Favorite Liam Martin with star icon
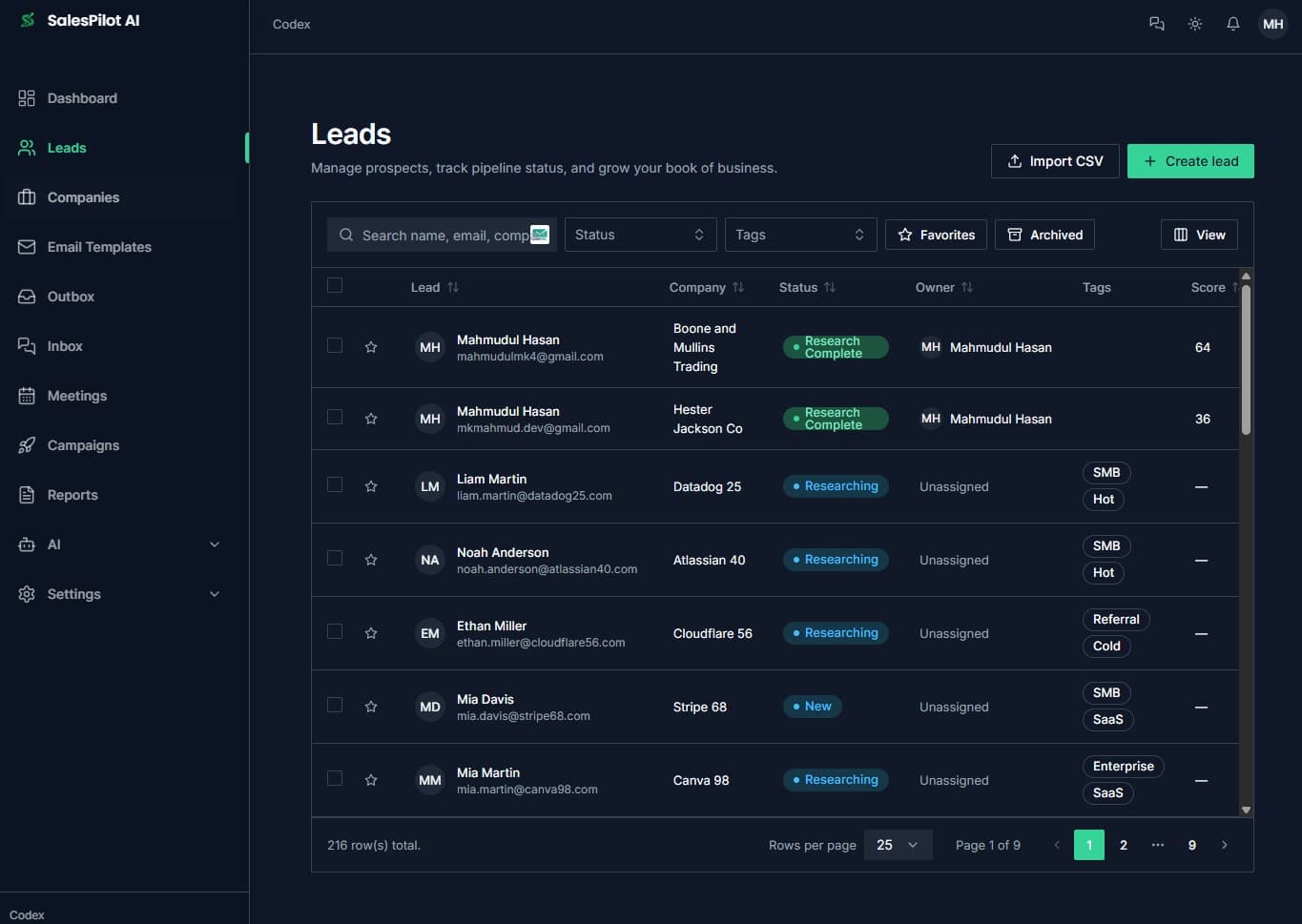 tap(371, 486)
